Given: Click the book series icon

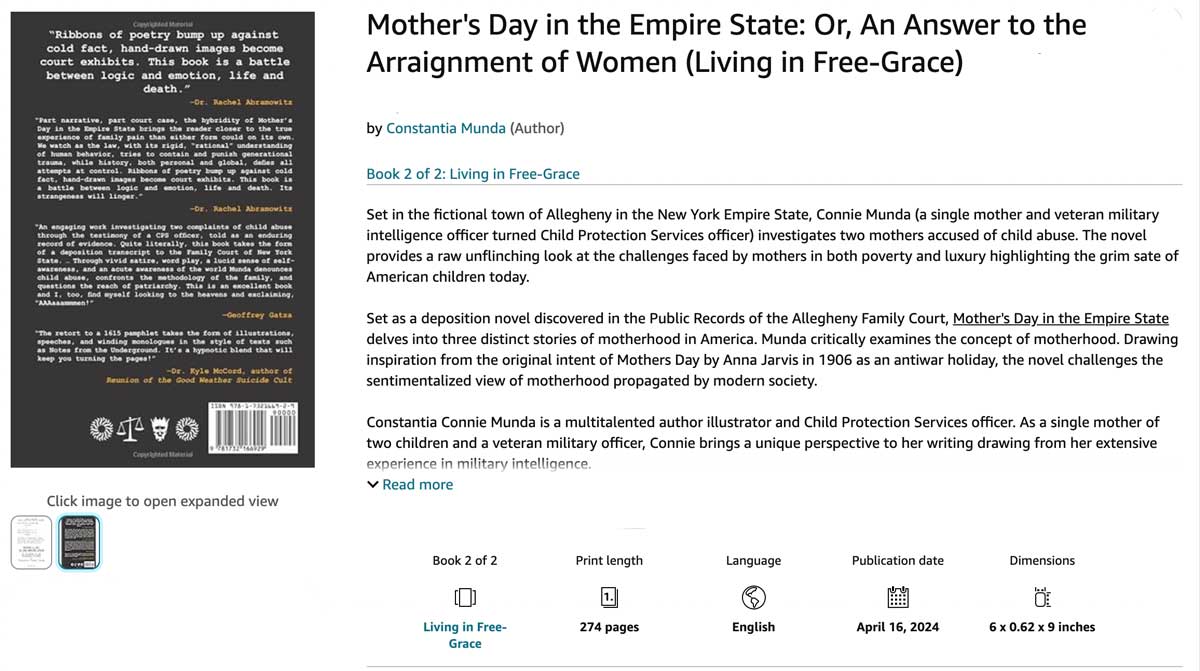Looking at the screenshot, I should pyautogui.click(x=464, y=598).
